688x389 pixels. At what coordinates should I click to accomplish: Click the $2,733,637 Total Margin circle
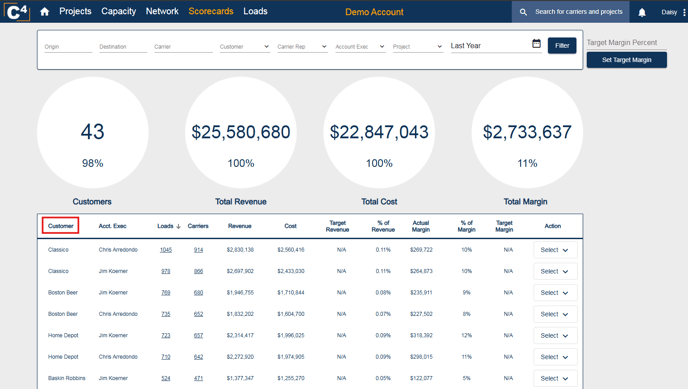click(x=527, y=132)
